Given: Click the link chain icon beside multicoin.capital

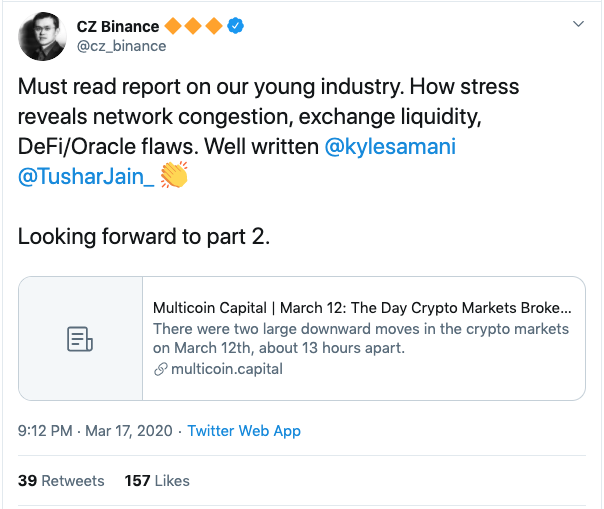Looking at the screenshot, I should pyautogui.click(x=160, y=369).
